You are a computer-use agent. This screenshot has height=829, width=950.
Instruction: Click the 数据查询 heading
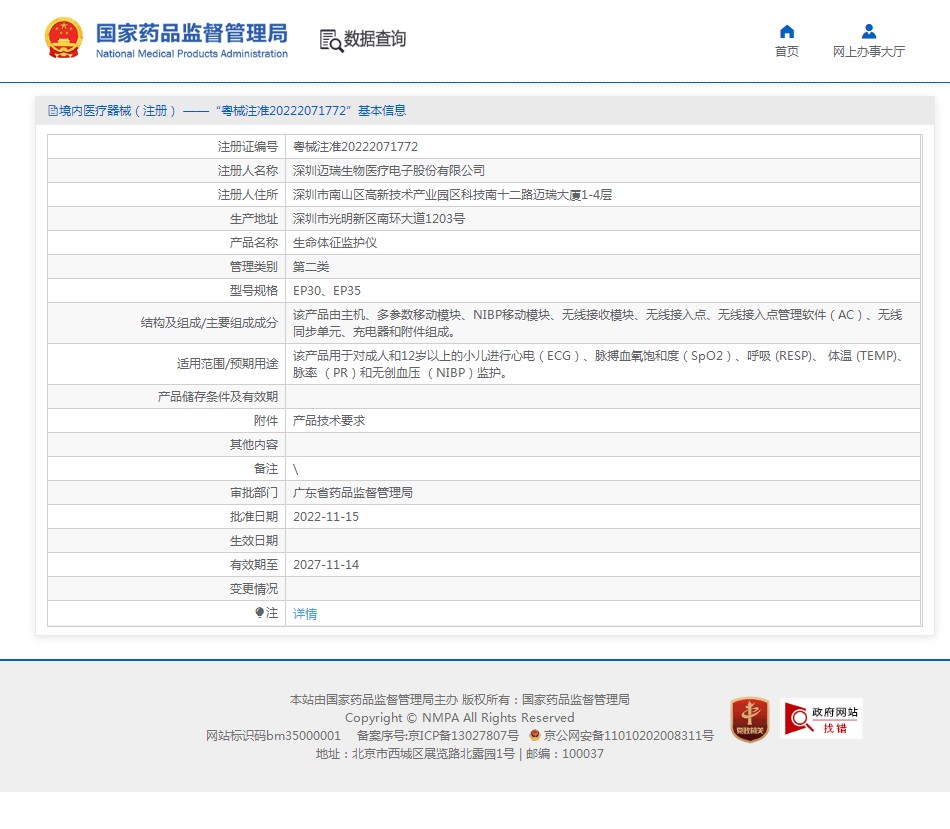coord(374,39)
